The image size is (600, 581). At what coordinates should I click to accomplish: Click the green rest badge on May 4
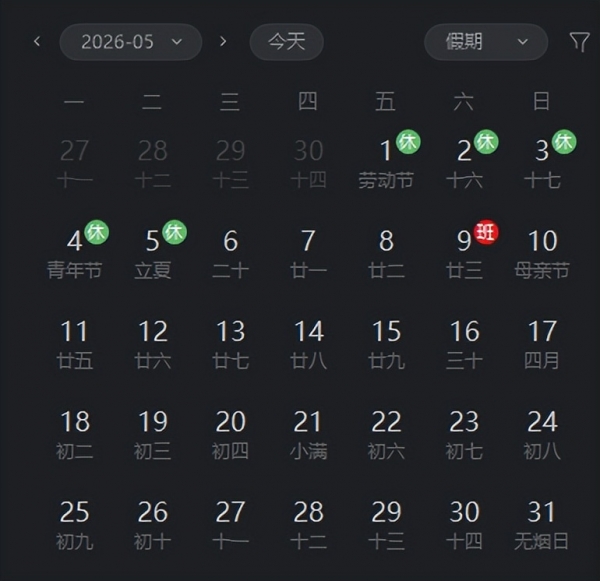[97, 233]
